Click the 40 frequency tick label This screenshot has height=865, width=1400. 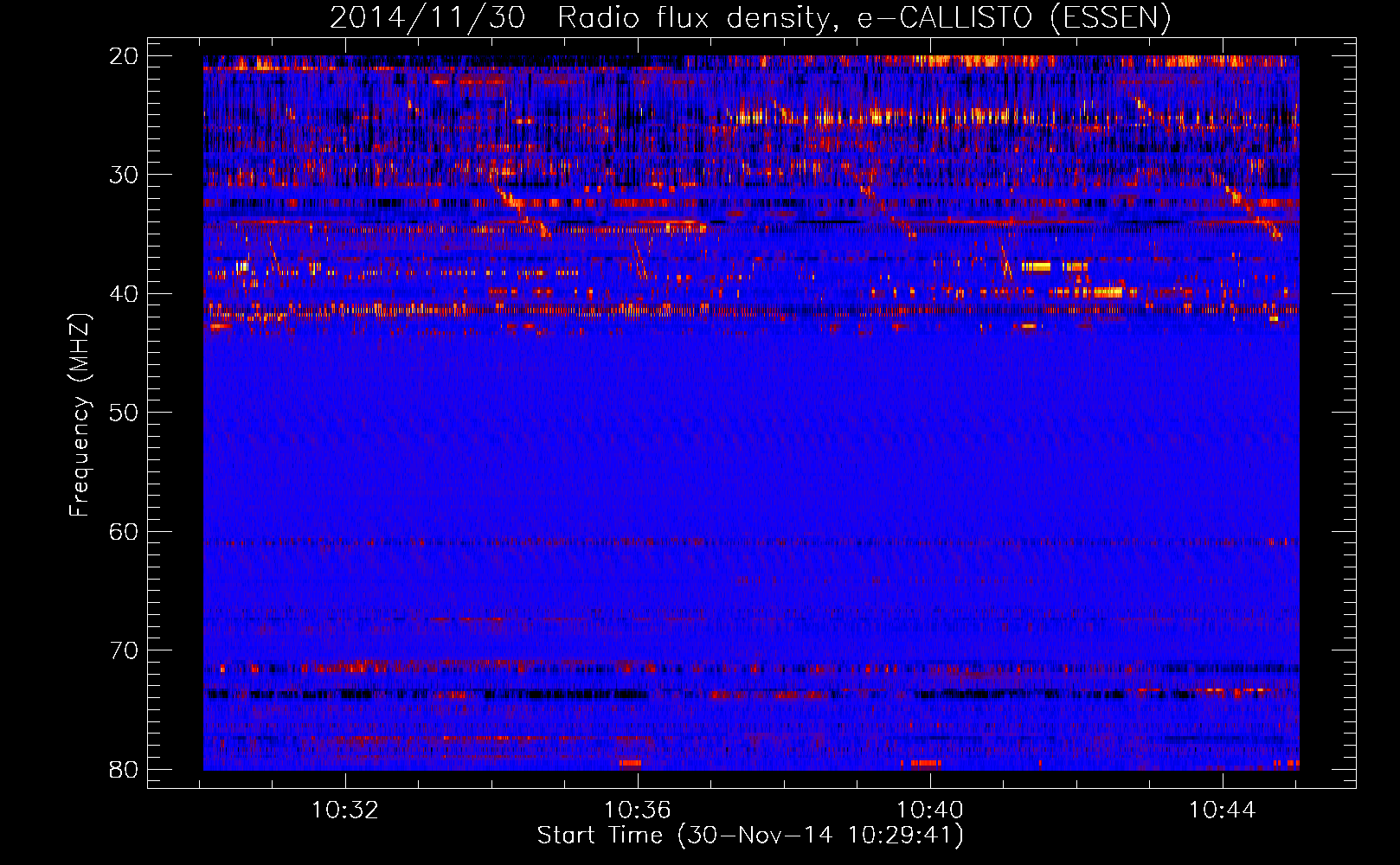click(124, 294)
